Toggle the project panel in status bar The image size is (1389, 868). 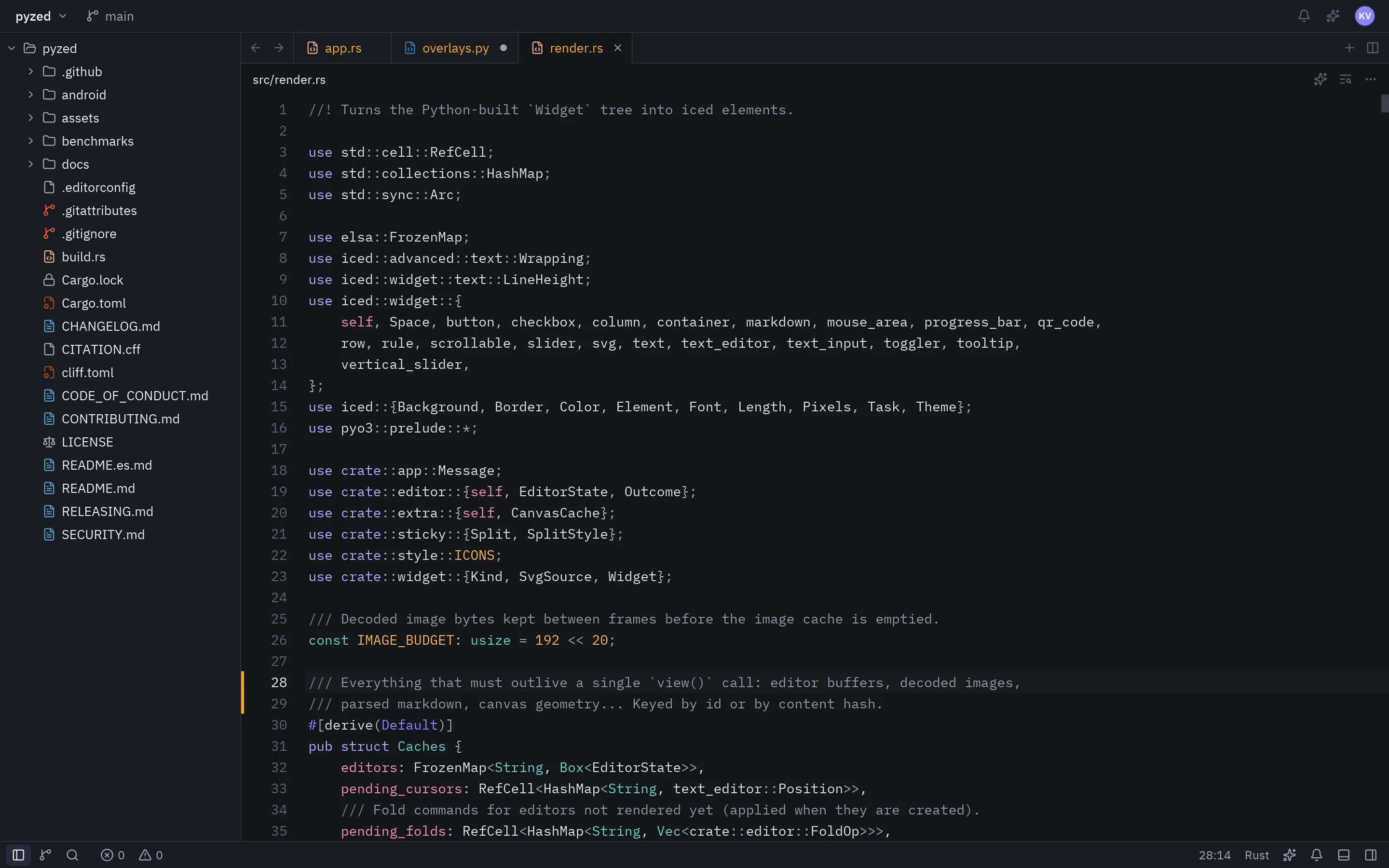pyautogui.click(x=18, y=855)
